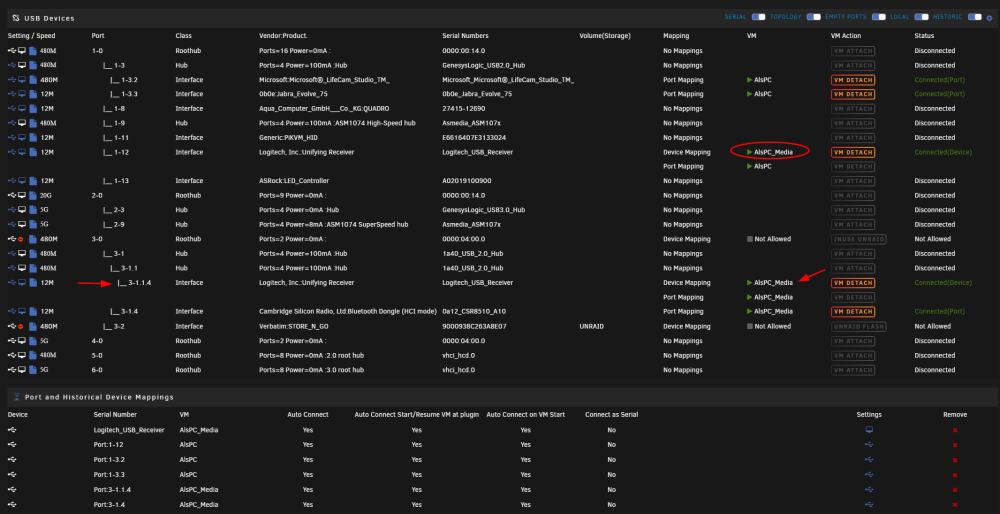Viewport: 1000px width, 514px height.
Task: Click the monitor icon on row 6-0
Action: coord(22,370)
